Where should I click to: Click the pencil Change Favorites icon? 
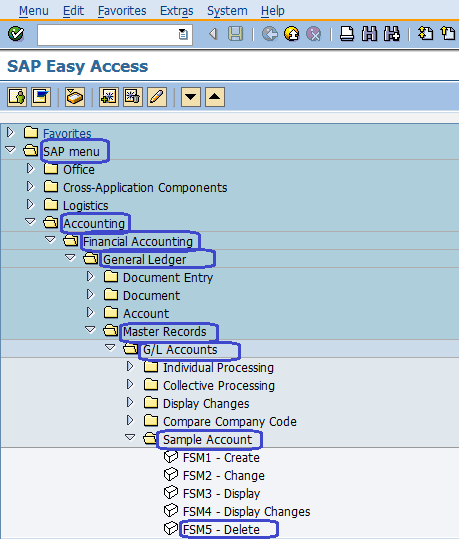tap(157, 97)
